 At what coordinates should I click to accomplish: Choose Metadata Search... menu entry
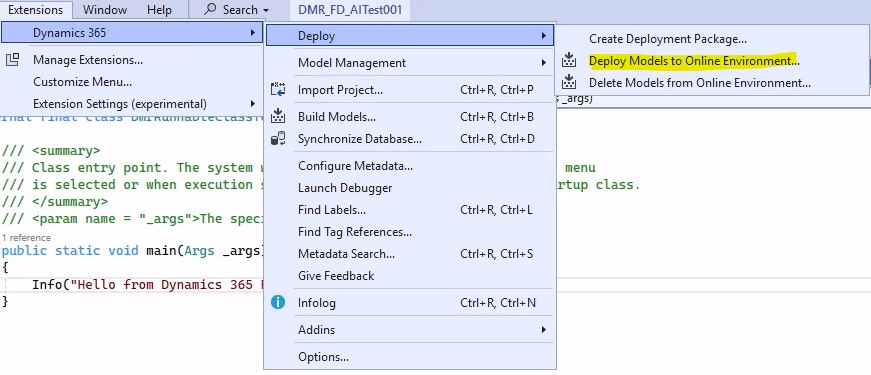click(410, 253)
